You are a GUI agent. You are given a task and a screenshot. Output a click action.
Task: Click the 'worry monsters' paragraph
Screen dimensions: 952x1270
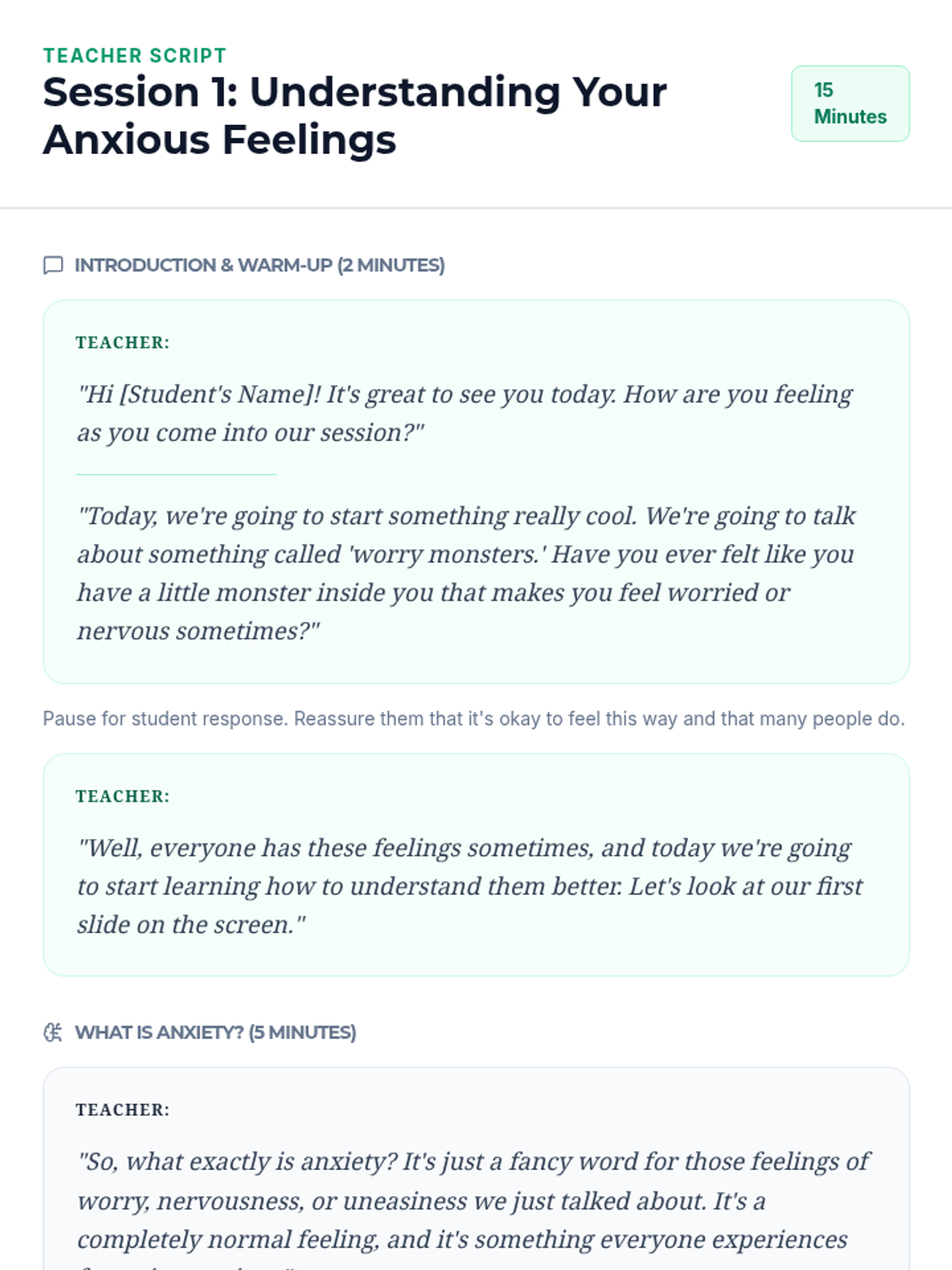pyautogui.click(x=466, y=573)
